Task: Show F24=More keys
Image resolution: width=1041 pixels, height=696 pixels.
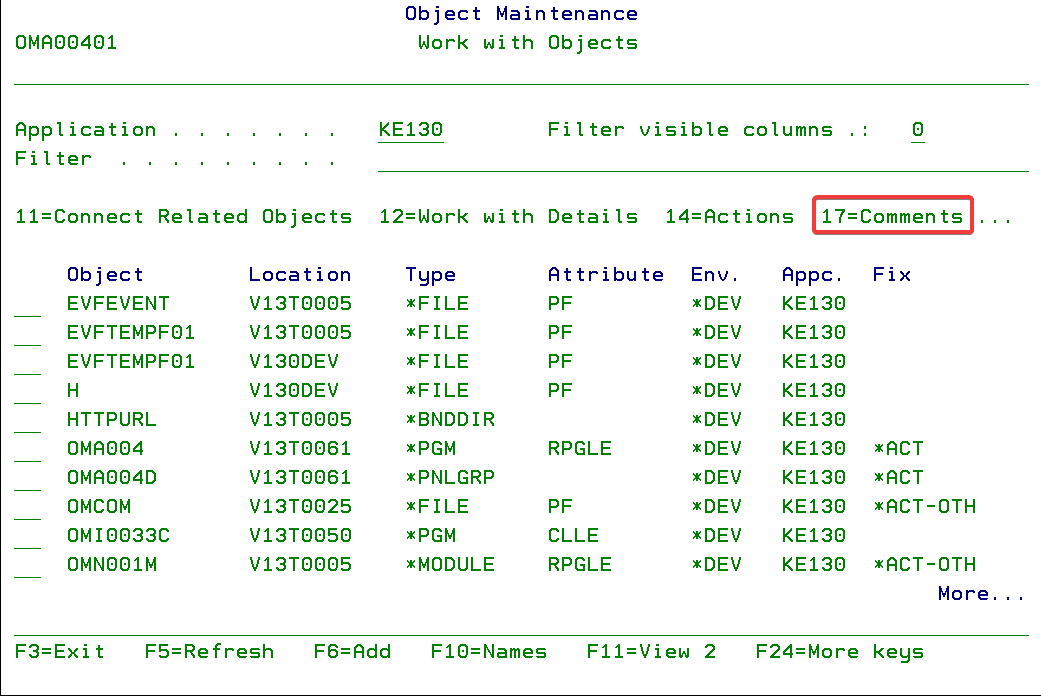Action: point(839,652)
